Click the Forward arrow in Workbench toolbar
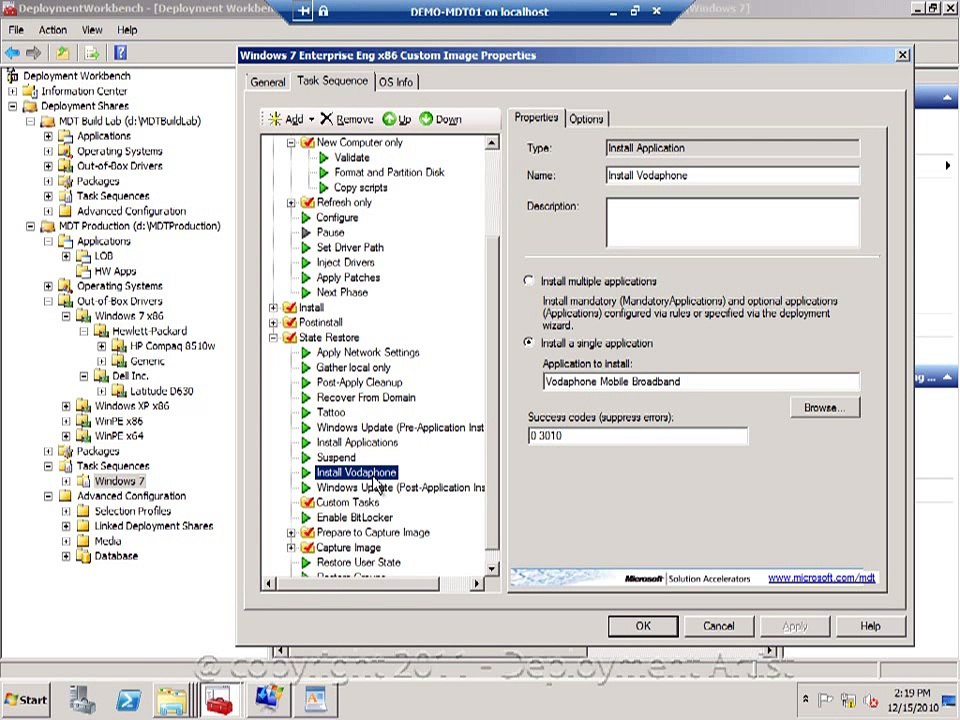Viewport: 960px width, 720px height. pos(34,53)
